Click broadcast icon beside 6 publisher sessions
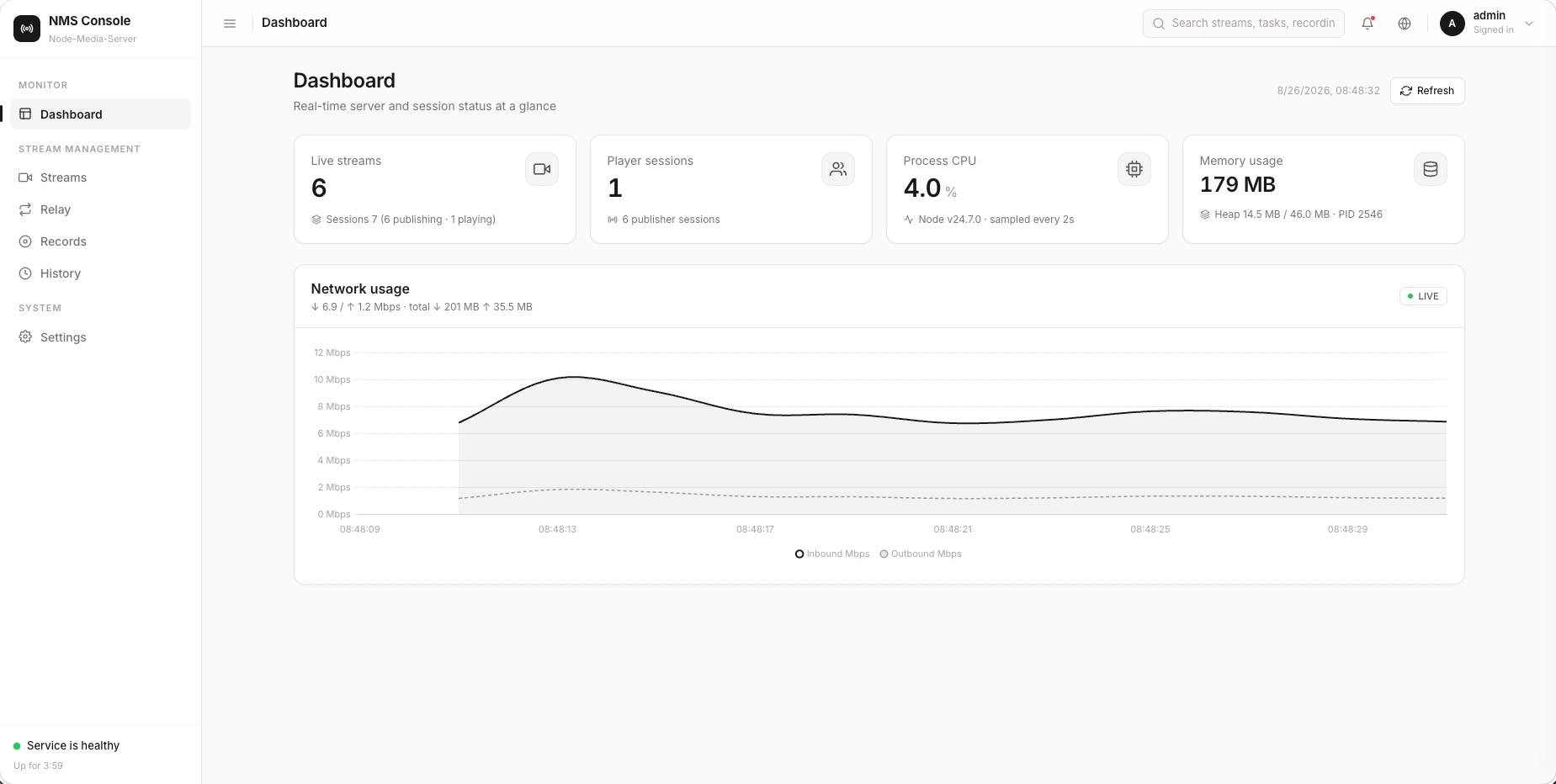1556x784 pixels. pos(613,220)
